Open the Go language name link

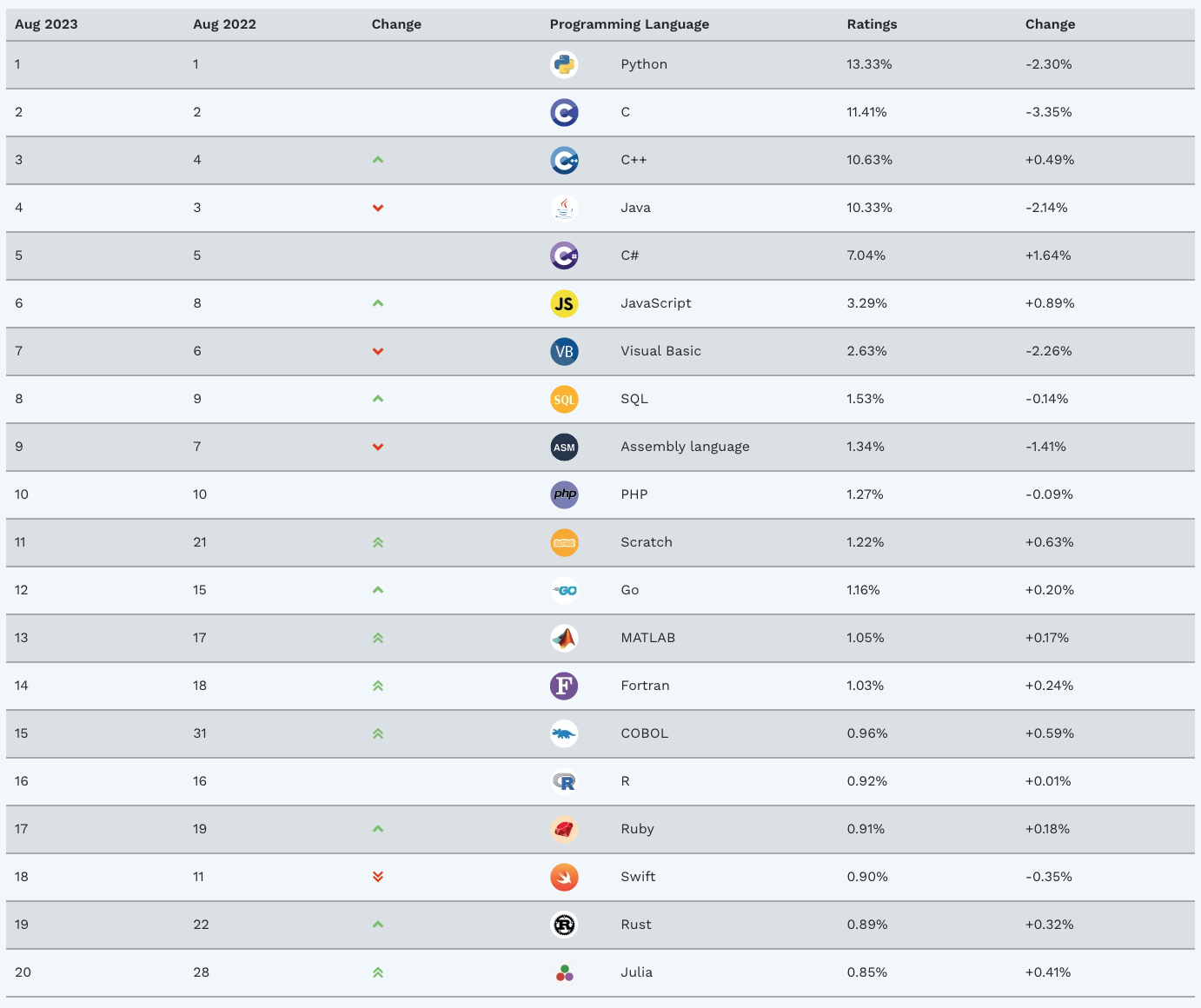[x=630, y=590]
